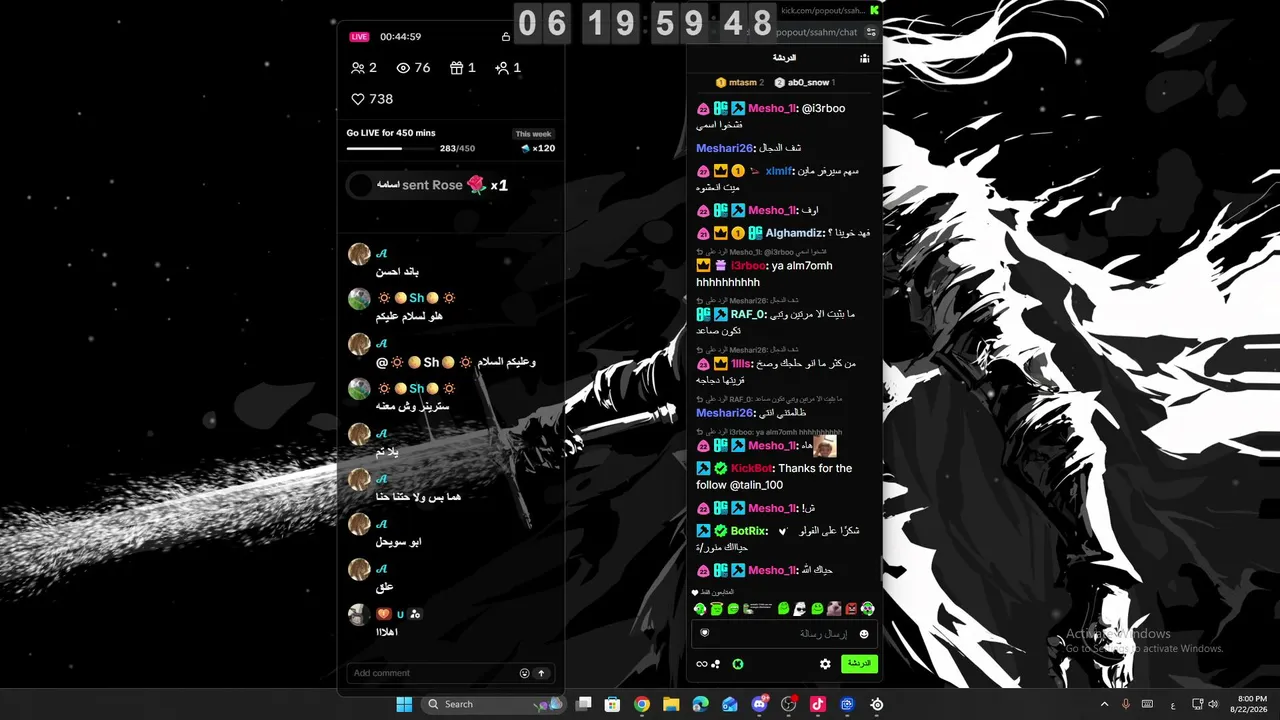Viewport: 1280px width, 720px height.
Task: Click the username xlmlf in chat
Action: [778, 171]
